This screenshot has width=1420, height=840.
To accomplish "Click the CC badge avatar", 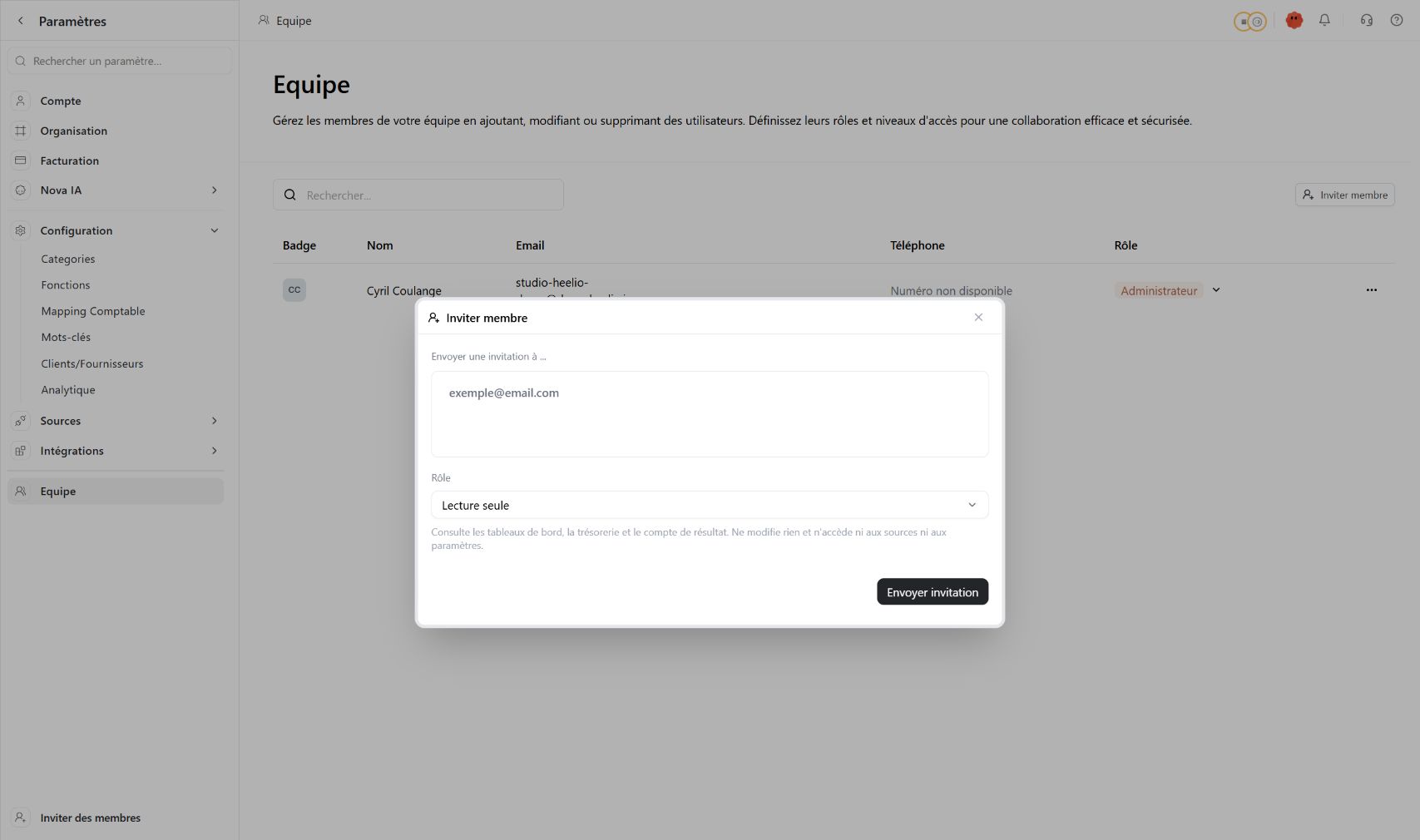I will coord(294,289).
